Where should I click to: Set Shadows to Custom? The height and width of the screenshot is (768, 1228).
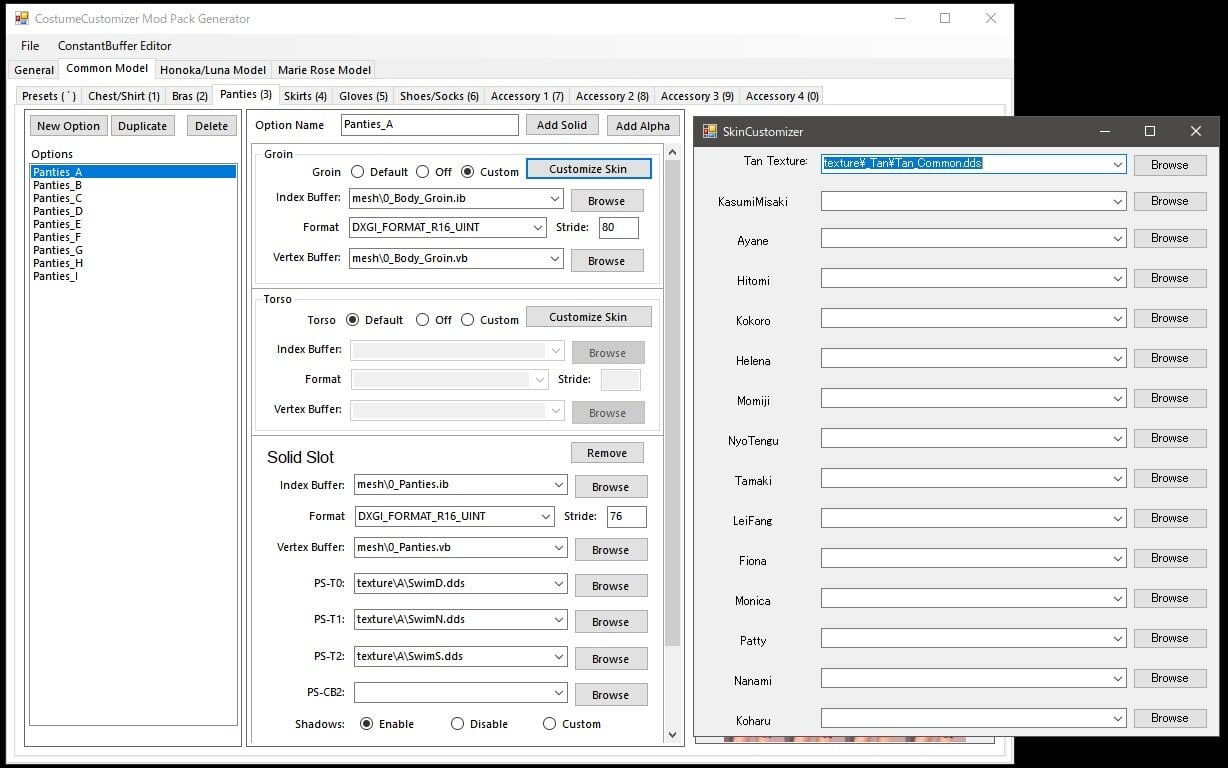point(549,724)
